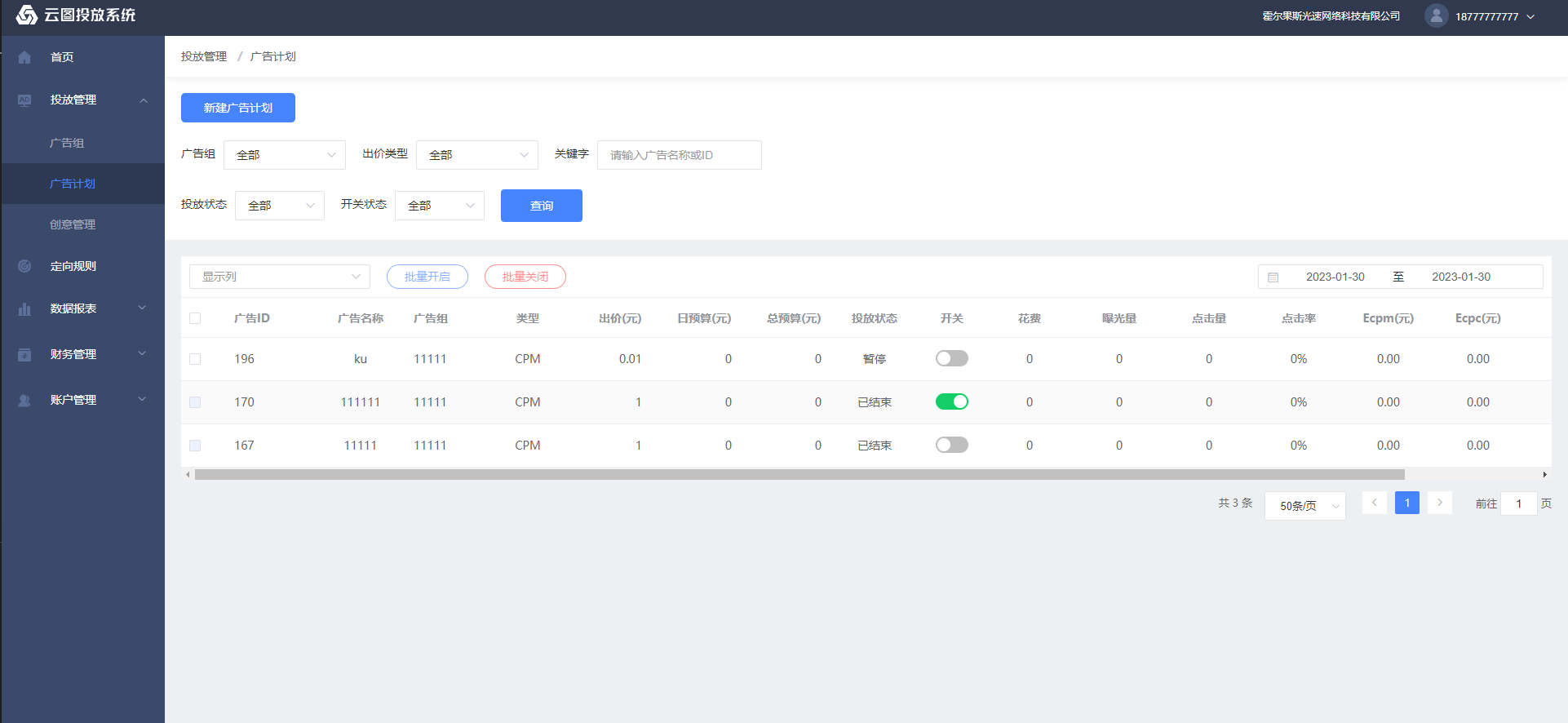Viewport: 1568px width, 723px height.
Task: Click the 查询 search button
Action: click(542, 206)
